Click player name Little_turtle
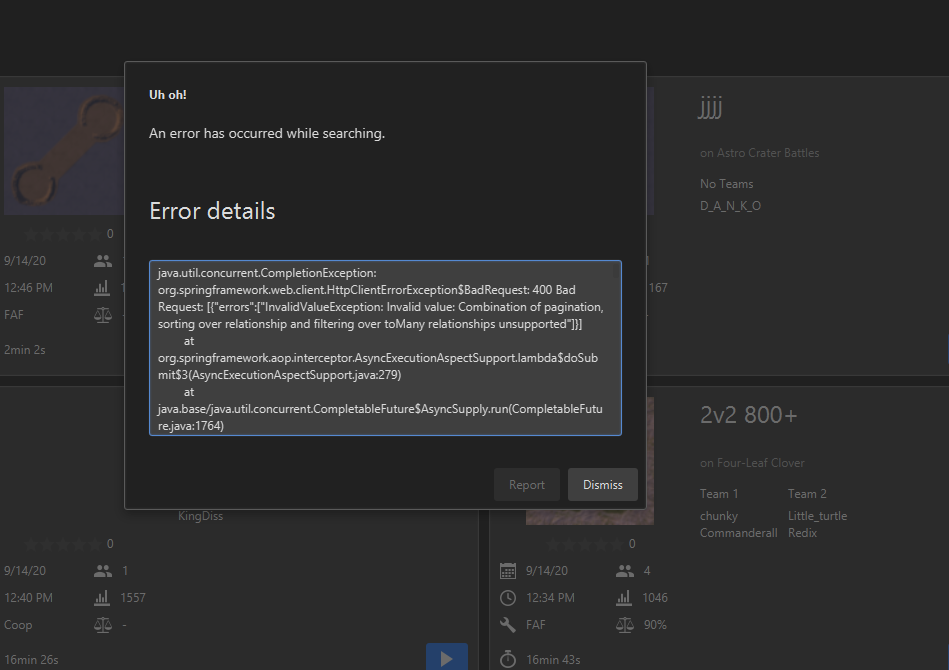Viewport: 949px width, 670px height. (817, 516)
